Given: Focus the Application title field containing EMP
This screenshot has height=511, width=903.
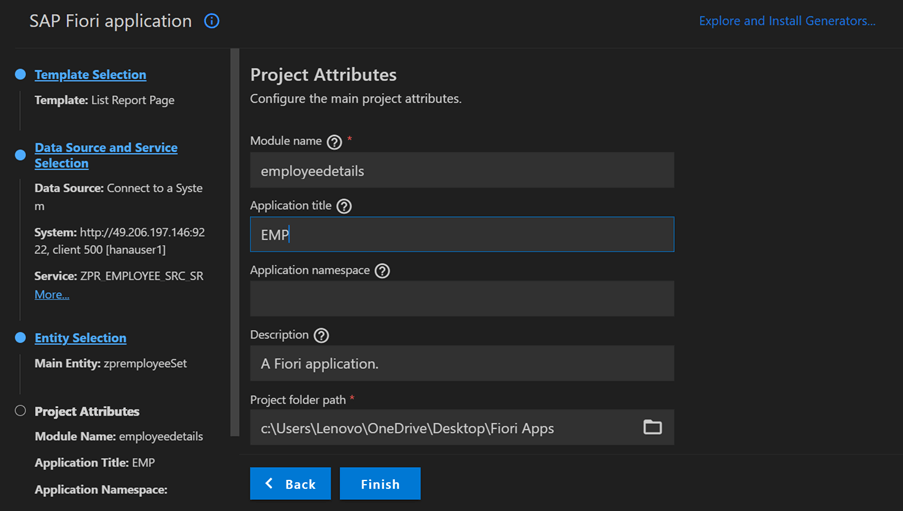Looking at the screenshot, I should tap(462, 234).
